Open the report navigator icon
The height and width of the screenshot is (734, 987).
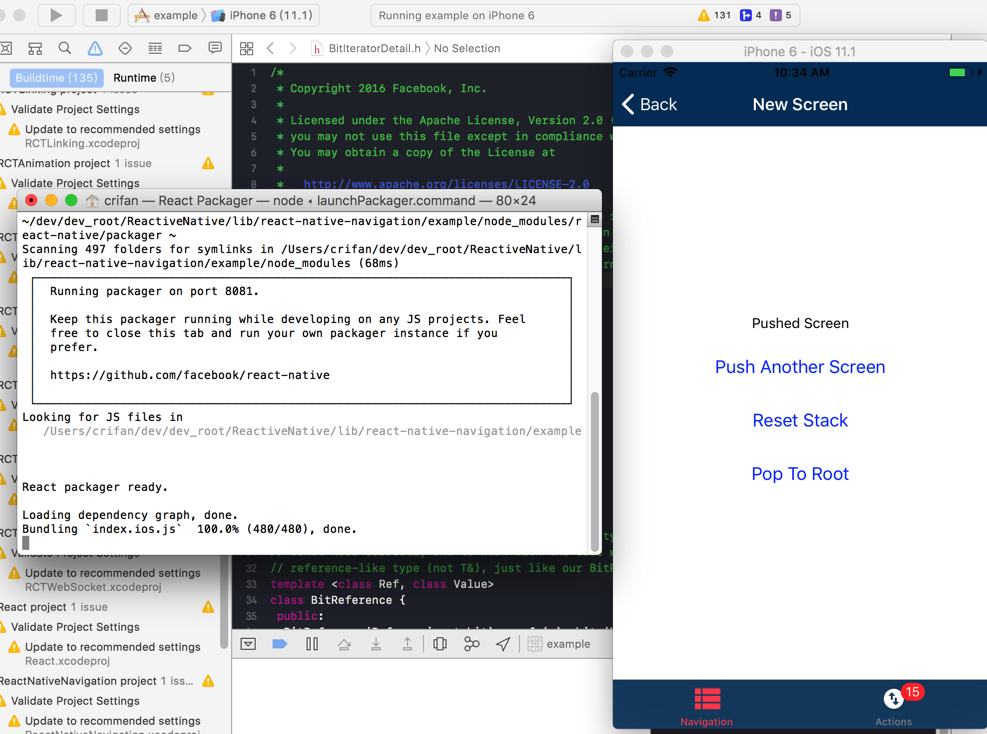point(215,48)
